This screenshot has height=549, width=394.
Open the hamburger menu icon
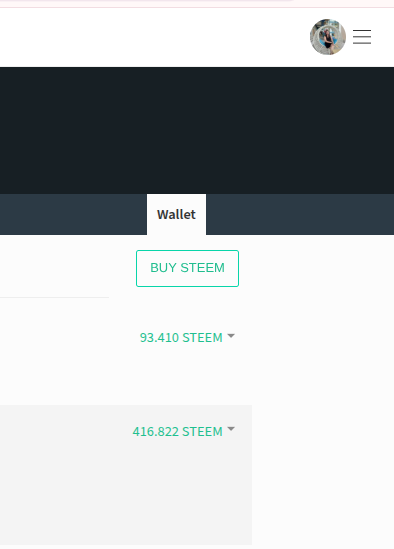pyautogui.click(x=362, y=37)
